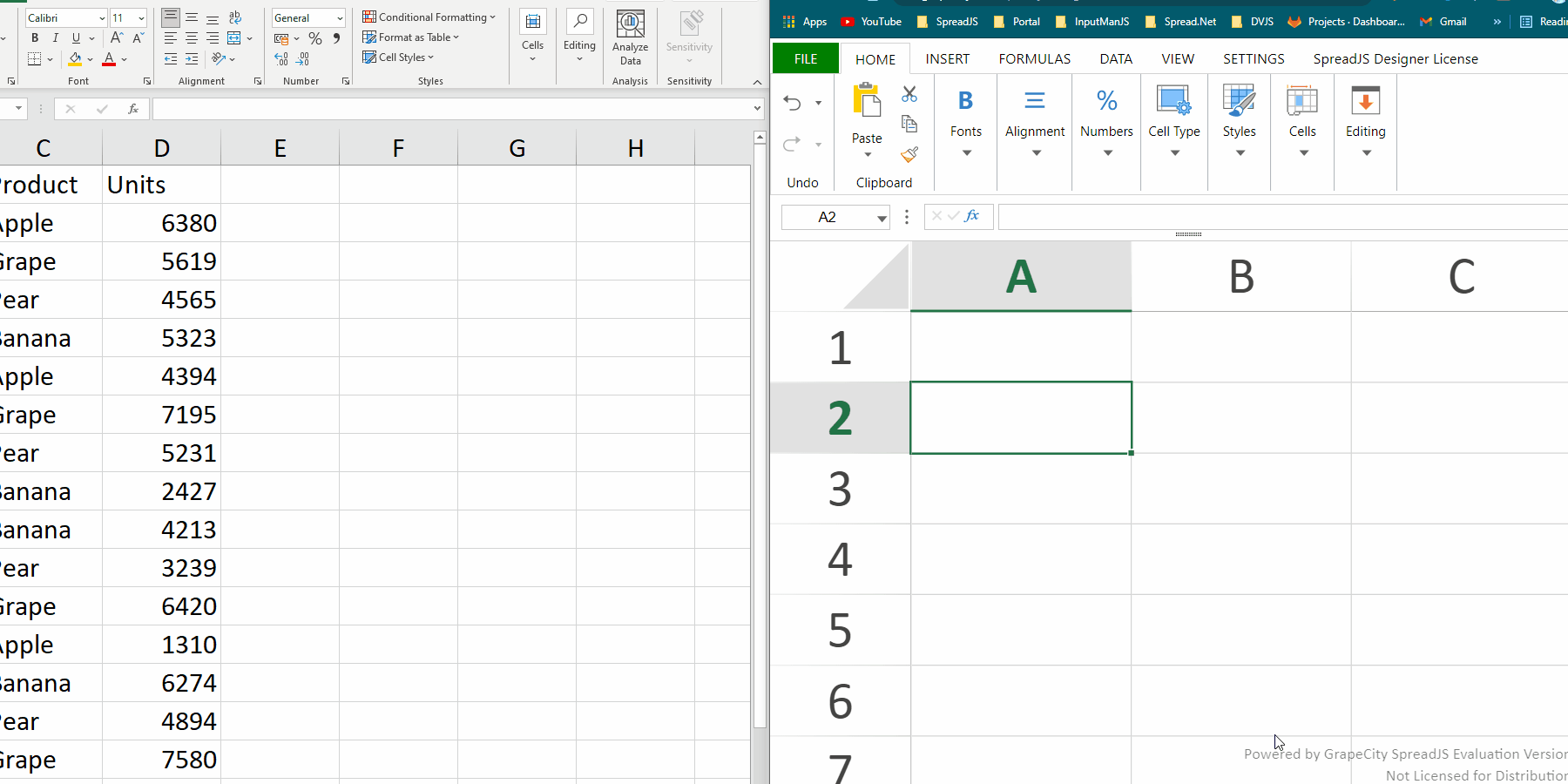
Task: Open the green FILE tab
Action: (805, 59)
